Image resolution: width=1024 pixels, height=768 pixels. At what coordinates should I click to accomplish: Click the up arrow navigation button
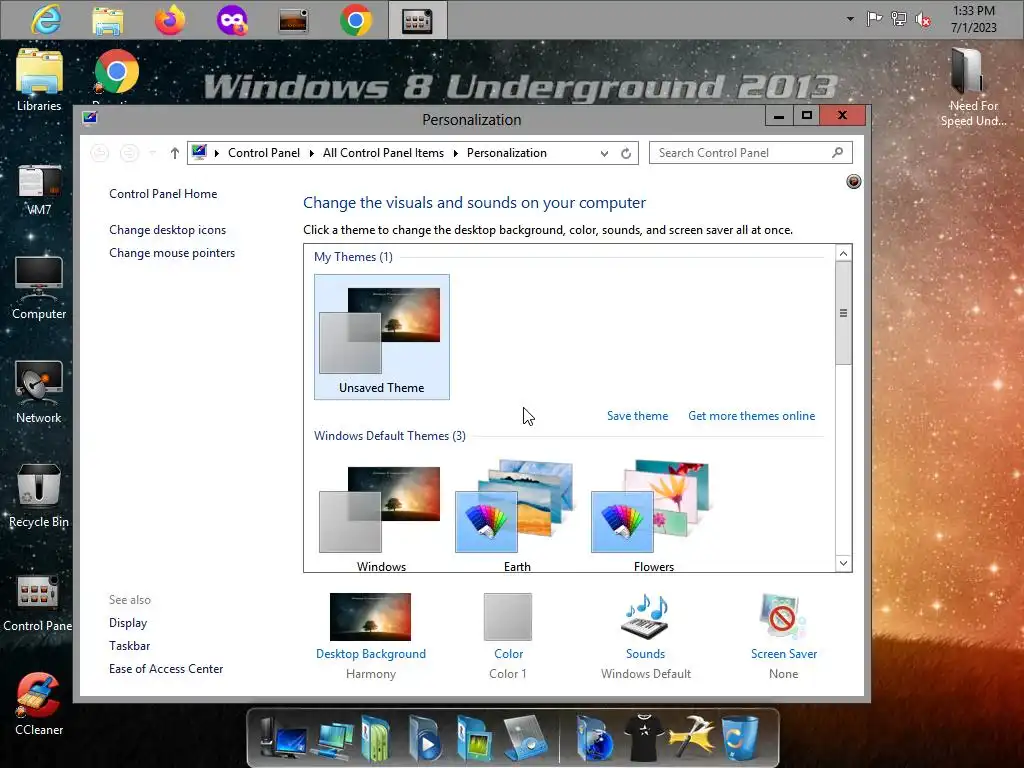pos(174,153)
